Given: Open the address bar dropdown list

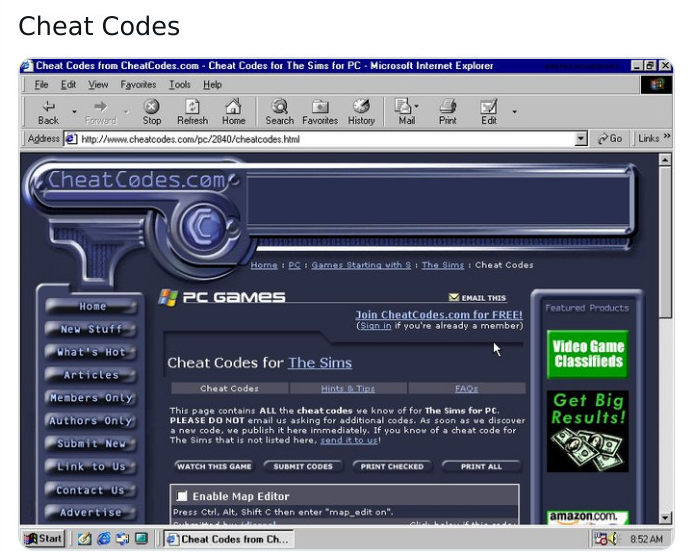Looking at the screenshot, I should (581, 139).
